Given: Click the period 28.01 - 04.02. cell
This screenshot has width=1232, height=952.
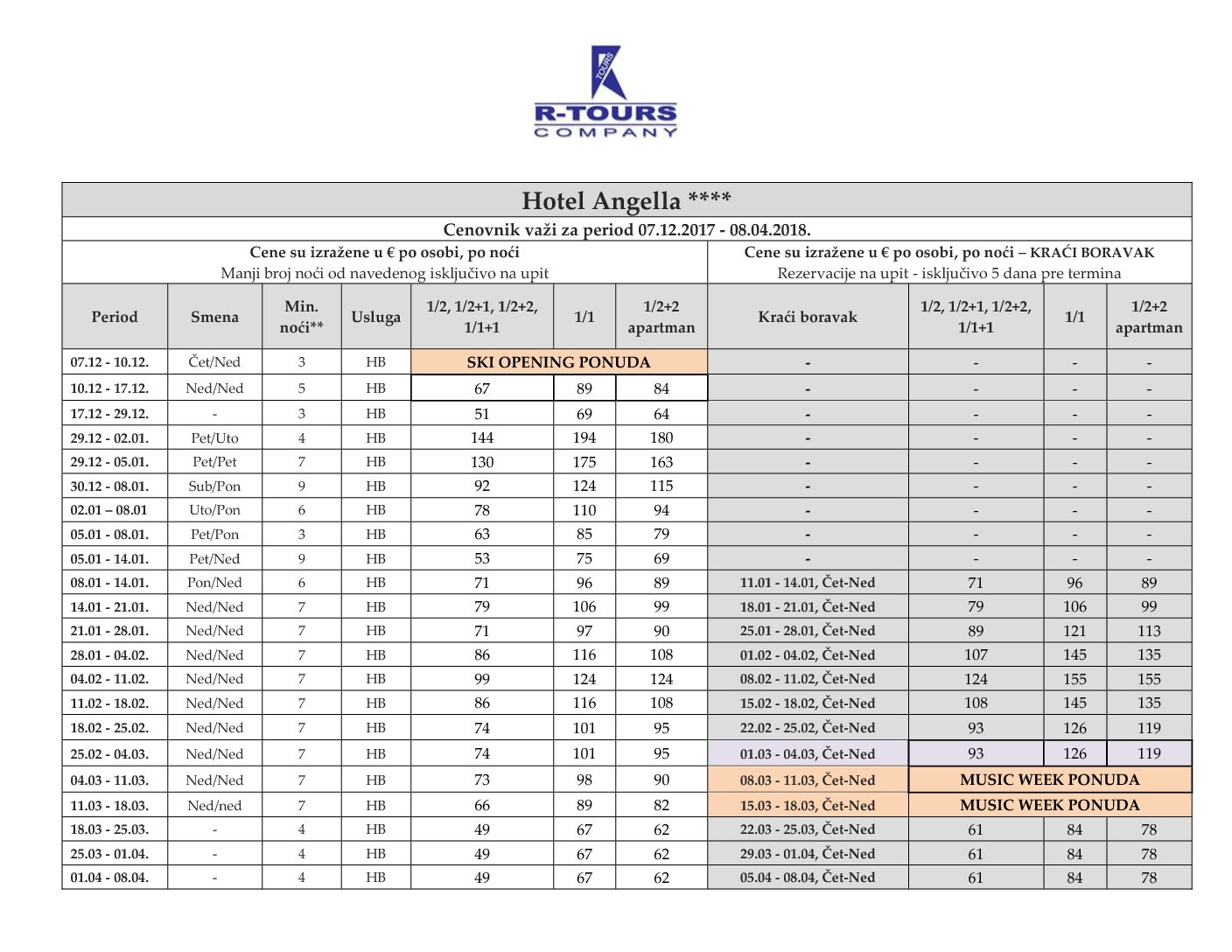Looking at the screenshot, I should 115,654.
